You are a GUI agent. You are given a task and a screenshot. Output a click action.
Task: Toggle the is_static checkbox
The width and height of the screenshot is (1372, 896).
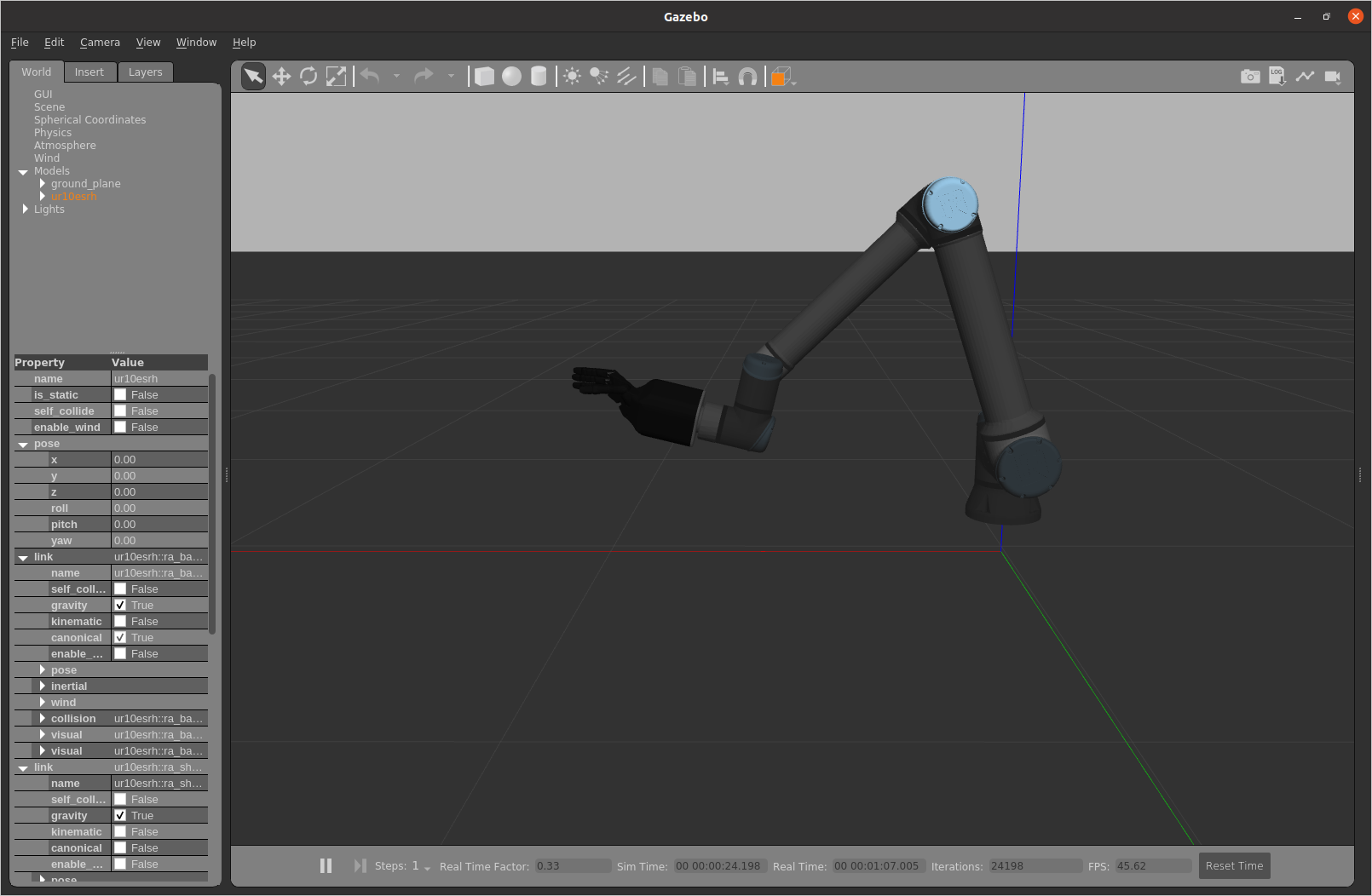[120, 394]
